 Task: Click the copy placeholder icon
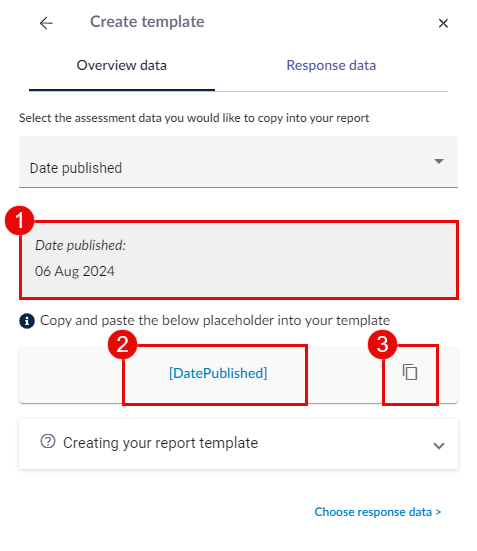[410, 372]
